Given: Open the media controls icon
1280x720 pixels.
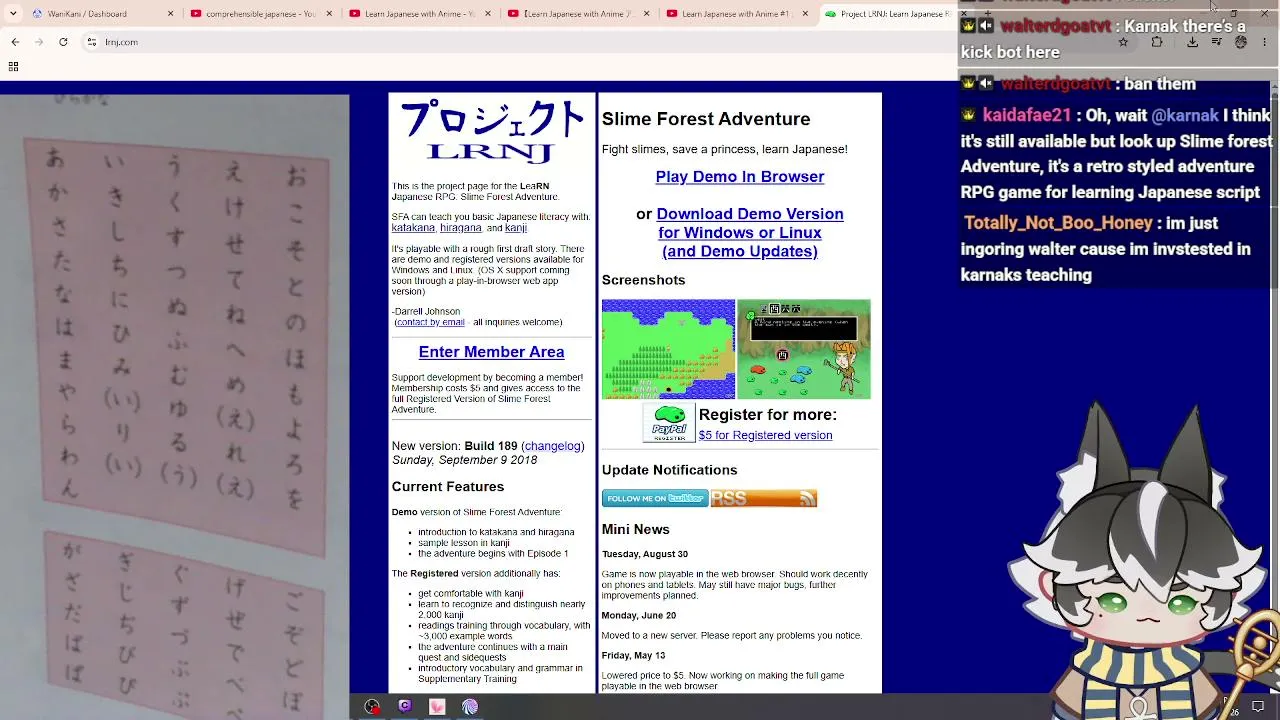Looking at the screenshot, I should click(x=1216, y=42).
